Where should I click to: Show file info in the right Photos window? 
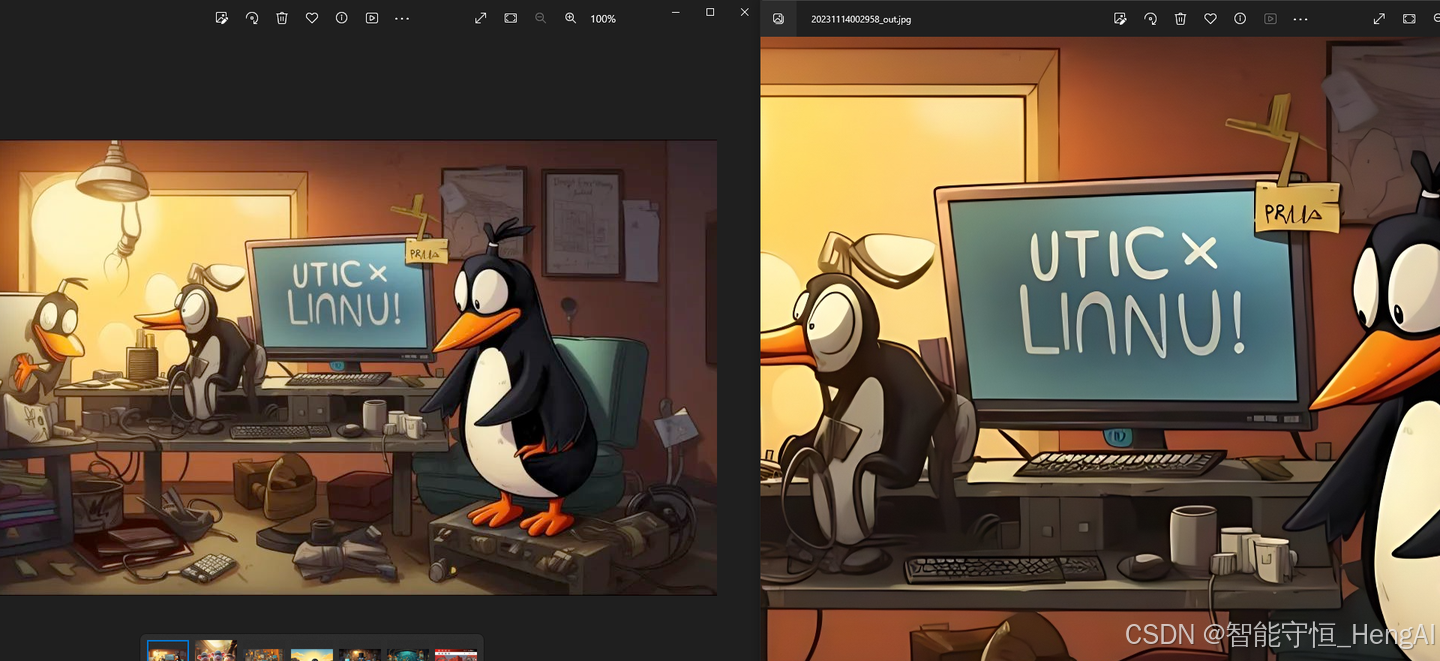(1241, 18)
